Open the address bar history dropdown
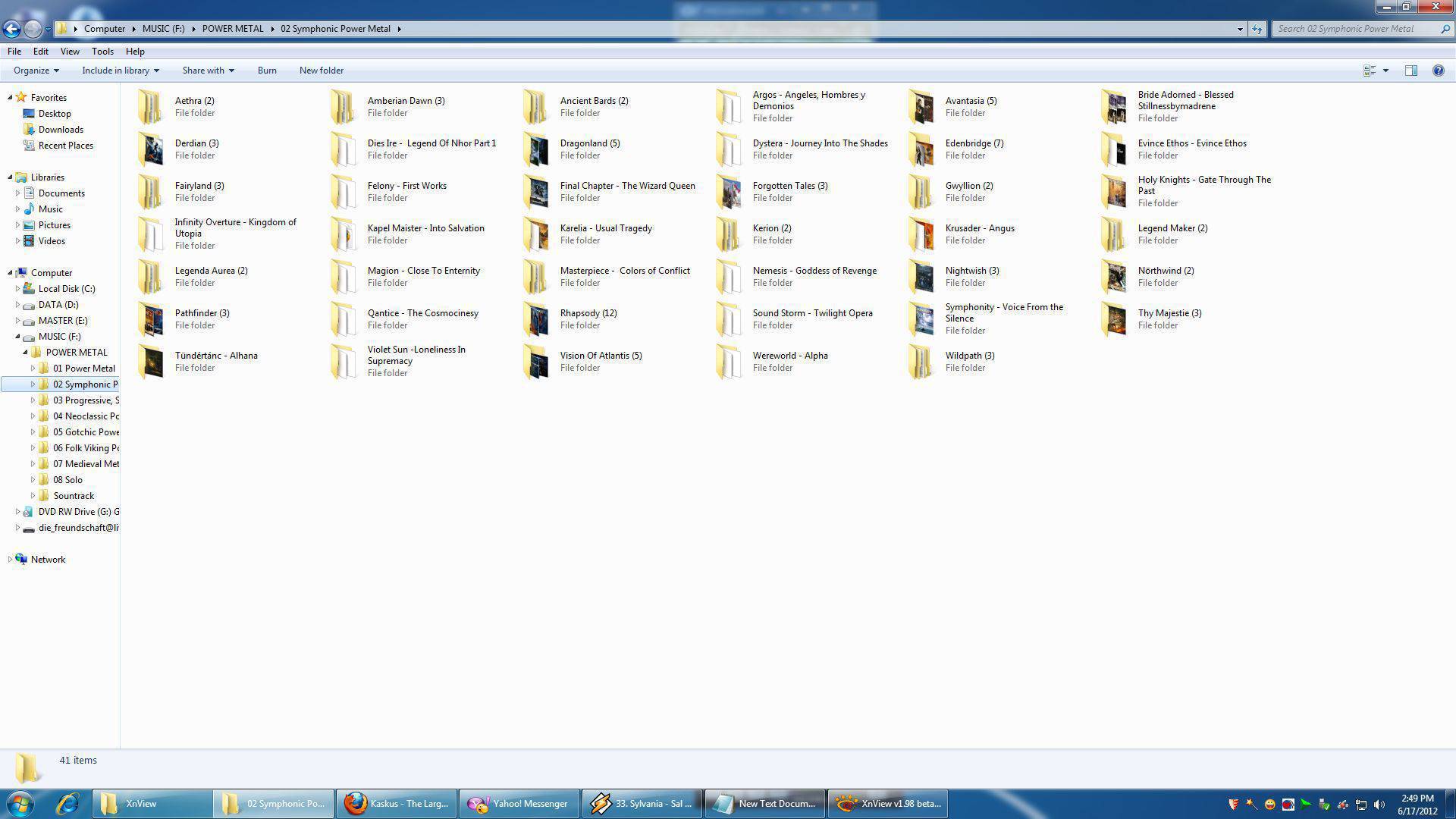This screenshot has width=1456, height=819. pos(1240,29)
